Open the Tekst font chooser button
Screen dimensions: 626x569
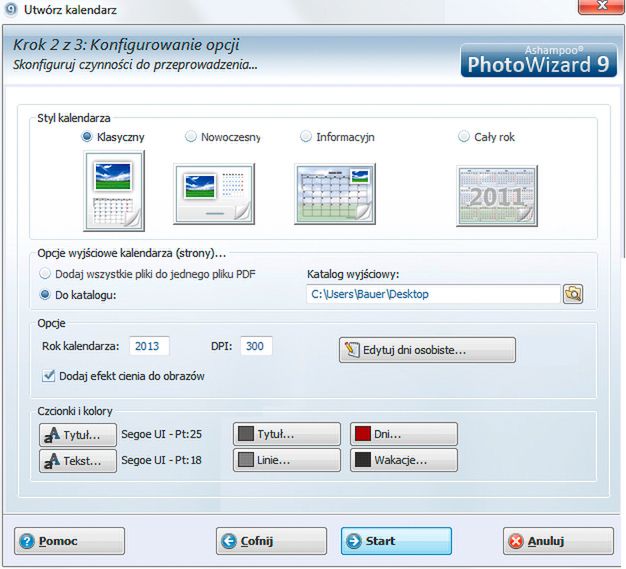[x=78, y=461]
